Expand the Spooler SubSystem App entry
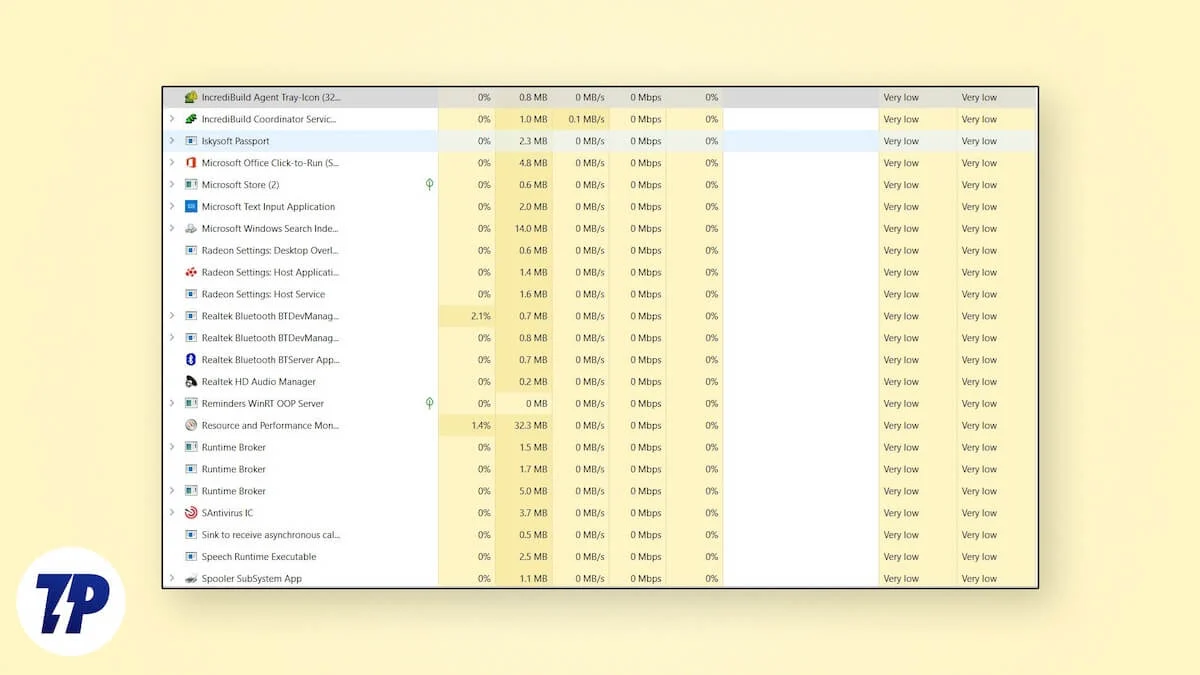Screen dimensions: 1200x675 (172, 579)
